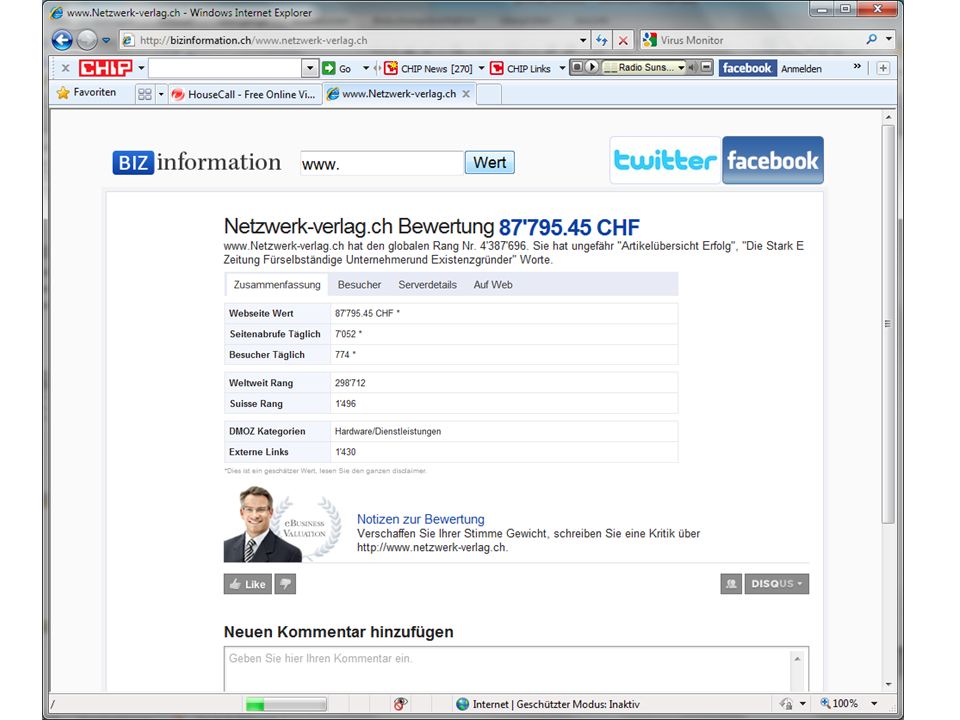Open the DISQUS dropdown menu

(x=776, y=583)
